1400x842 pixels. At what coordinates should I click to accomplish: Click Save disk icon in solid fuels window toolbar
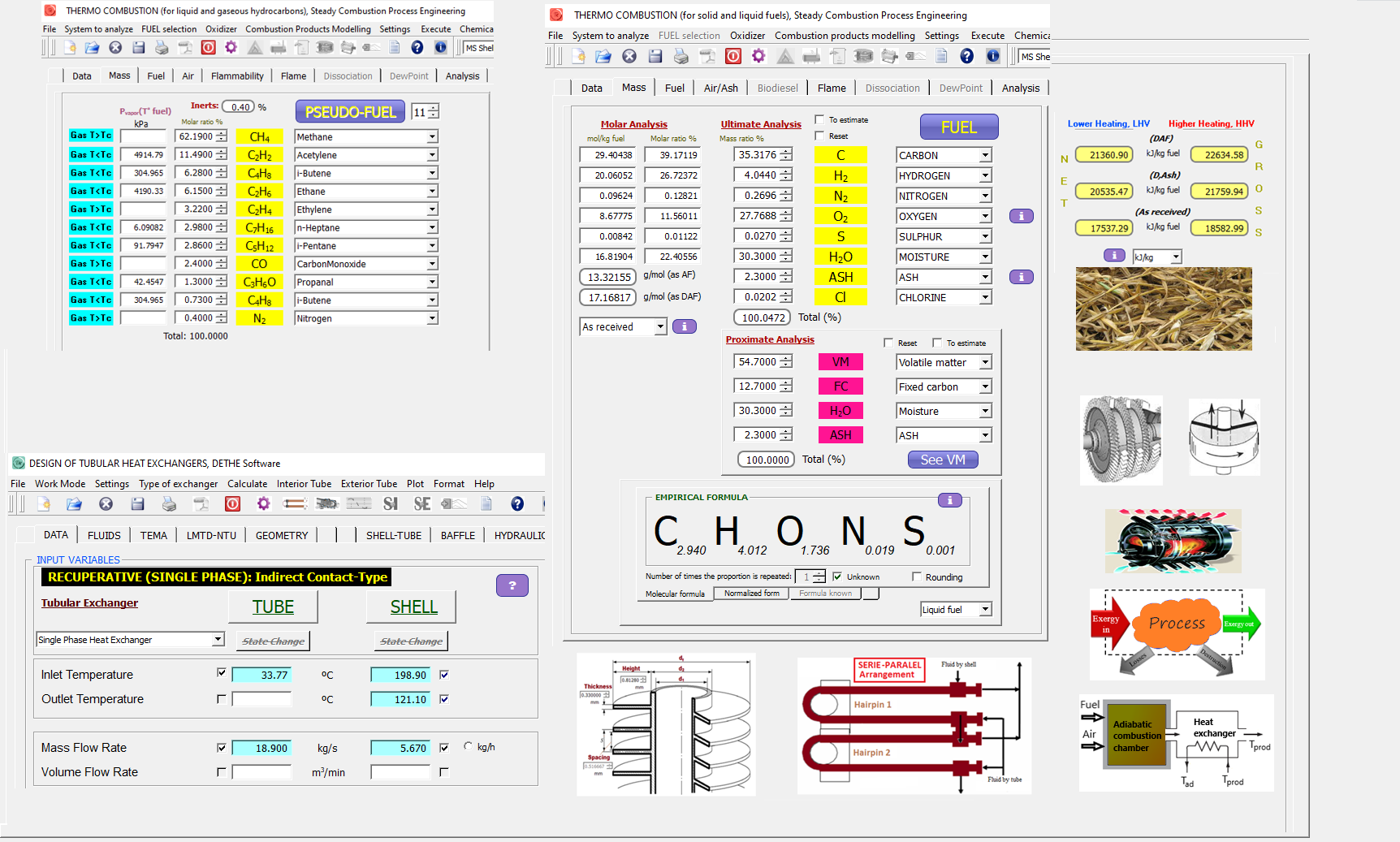(x=655, y=56)
